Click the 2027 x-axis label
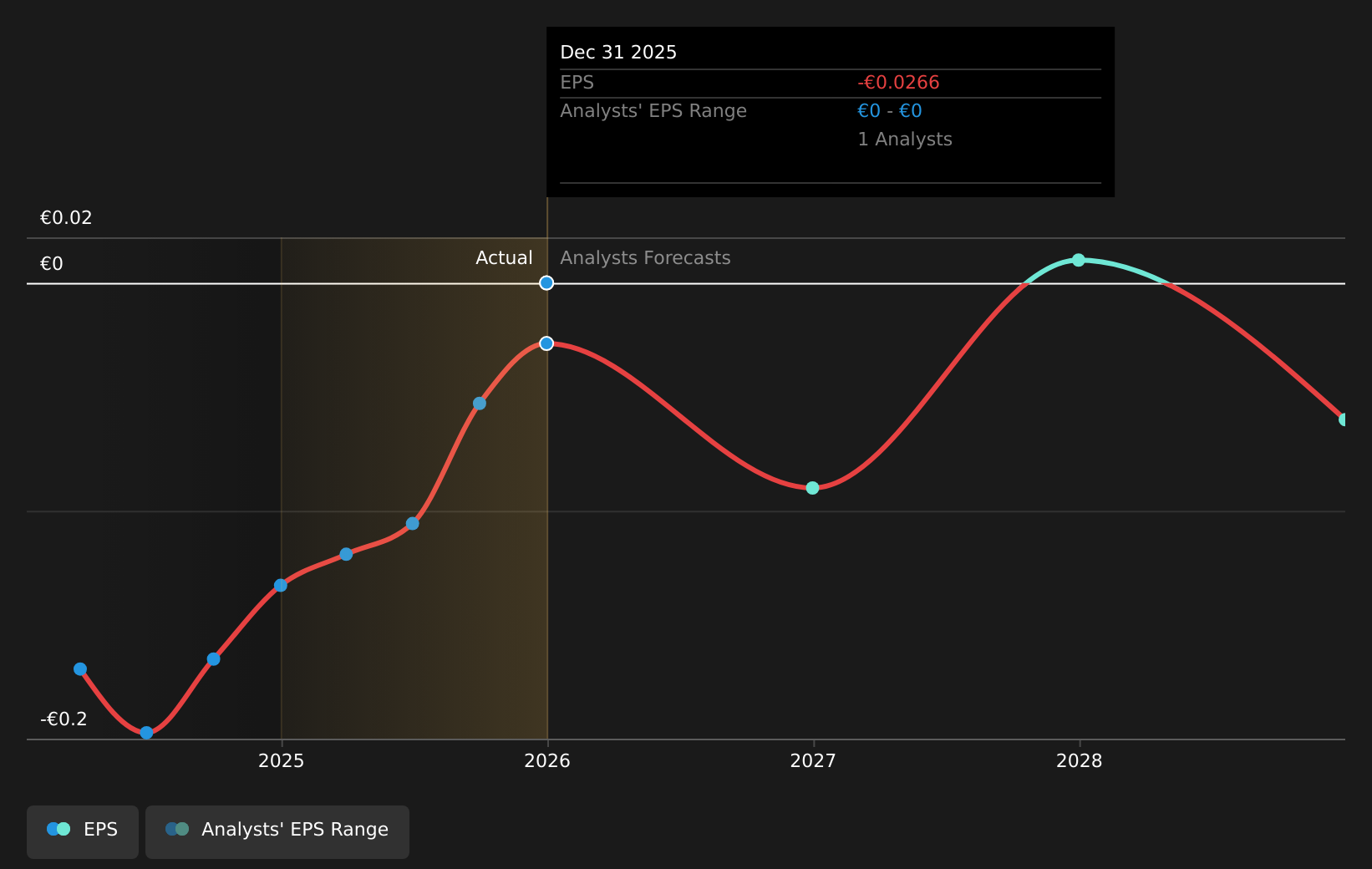 813,761
